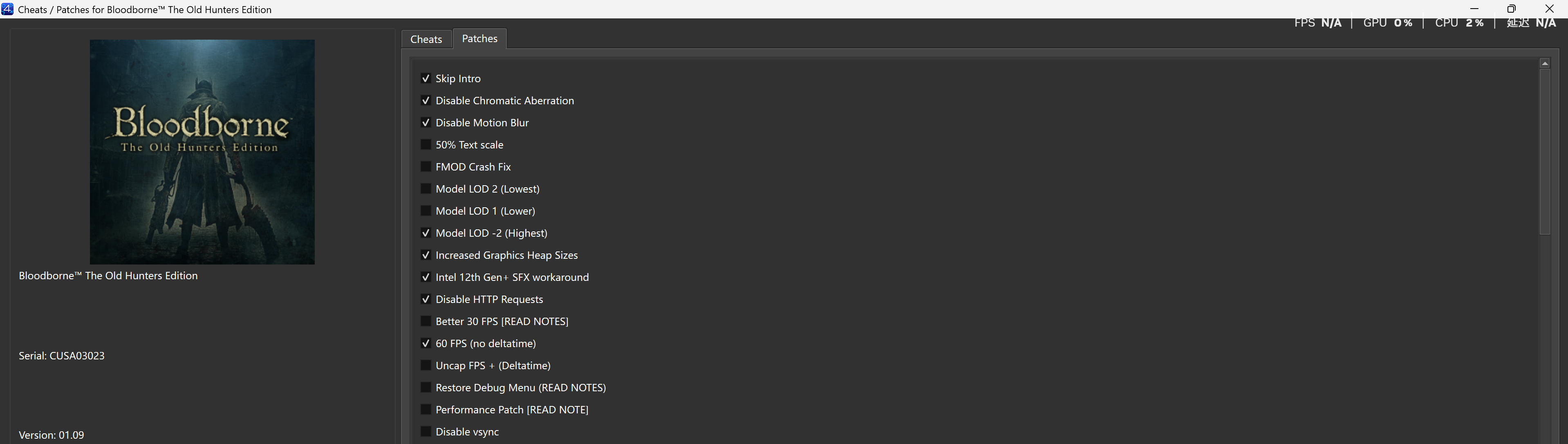Click the scrollbar up arrow
The height and width of the screenshot is (444, 1568).
[1545, 63]
